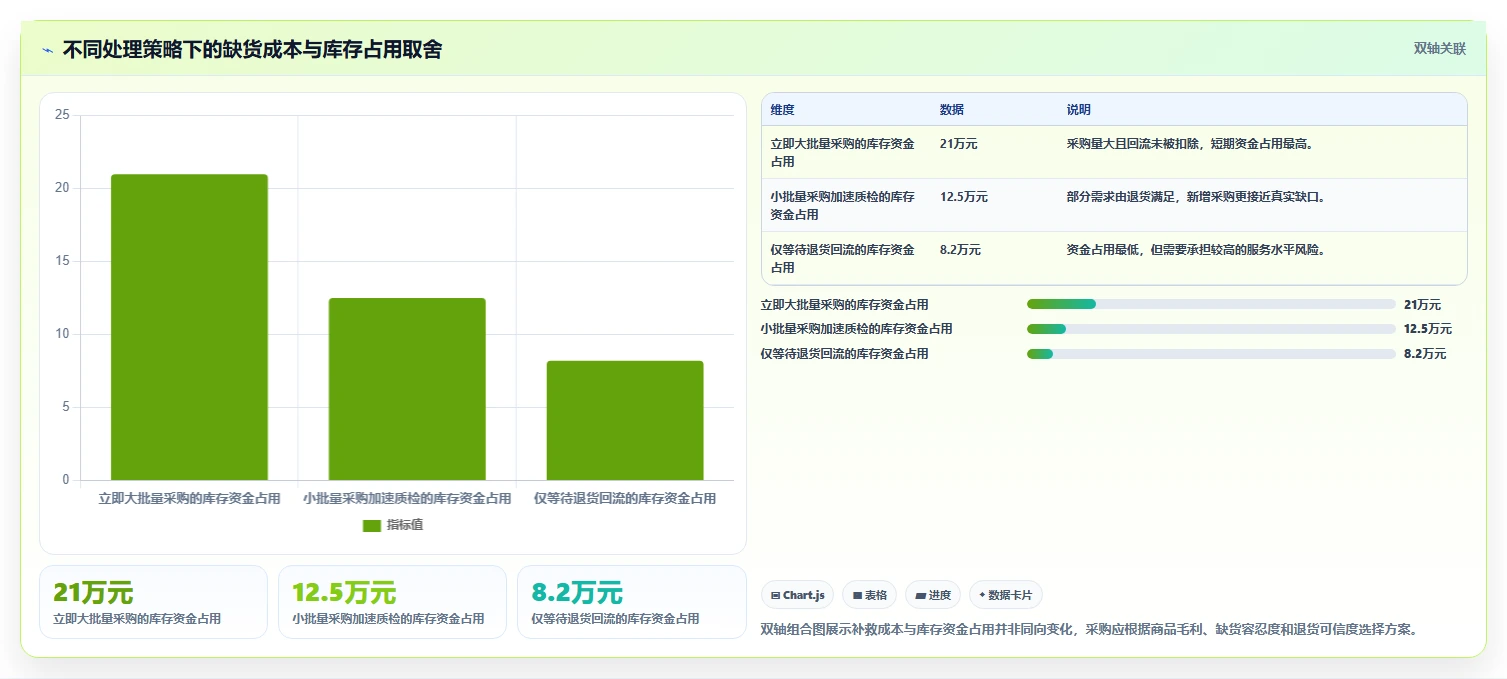Image resolution: width=1507 pixels, height=679 pixels.
Task: Click the icon inside the 表格 tag
Action: [x=857, y=595]
